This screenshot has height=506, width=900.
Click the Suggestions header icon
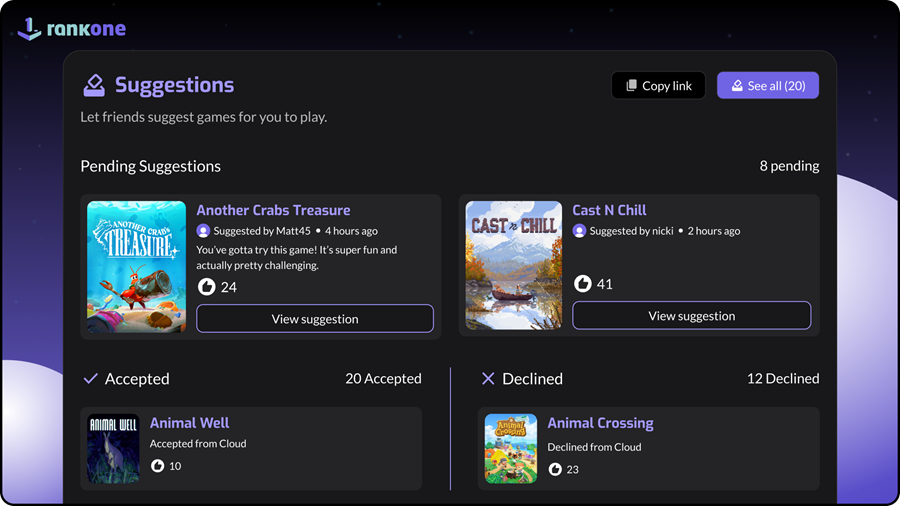[94, 85]
